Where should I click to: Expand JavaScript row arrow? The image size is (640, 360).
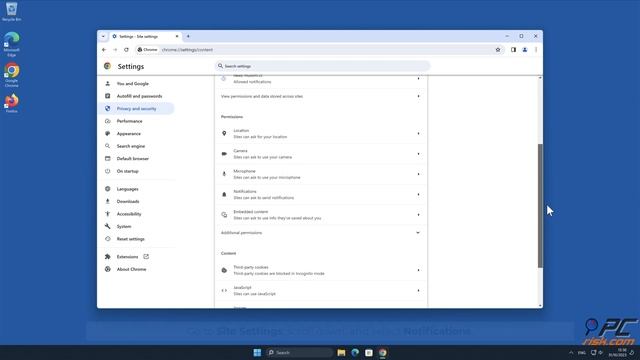(418, 291)
